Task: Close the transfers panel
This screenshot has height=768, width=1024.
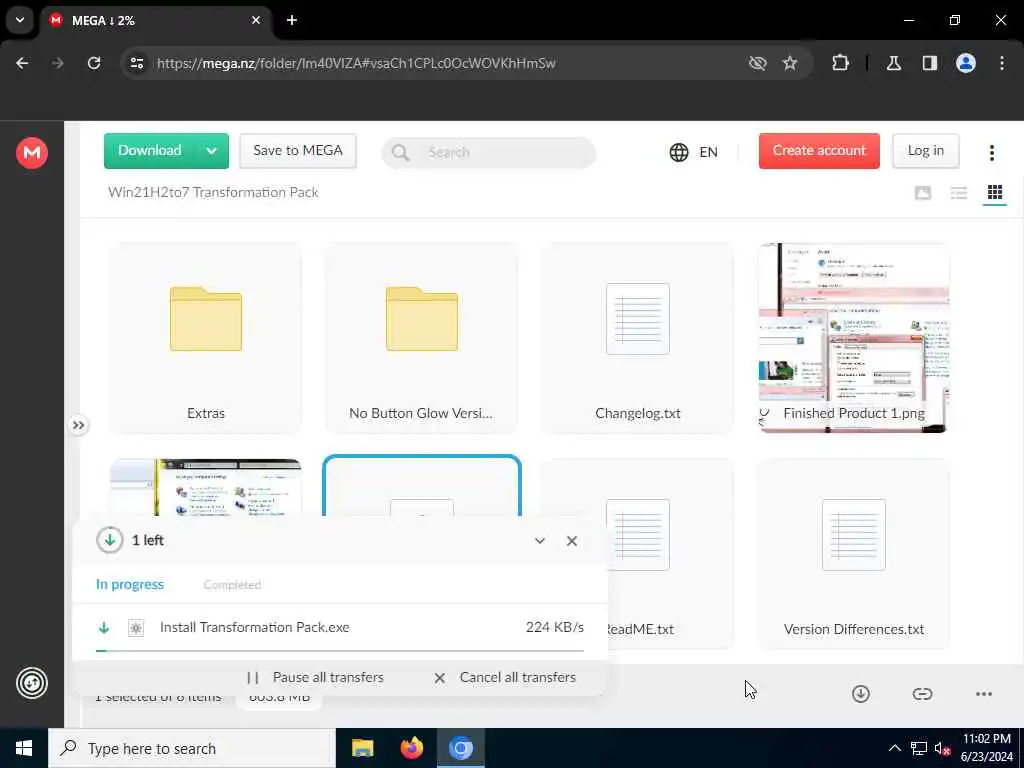Action: pos(571,541)
